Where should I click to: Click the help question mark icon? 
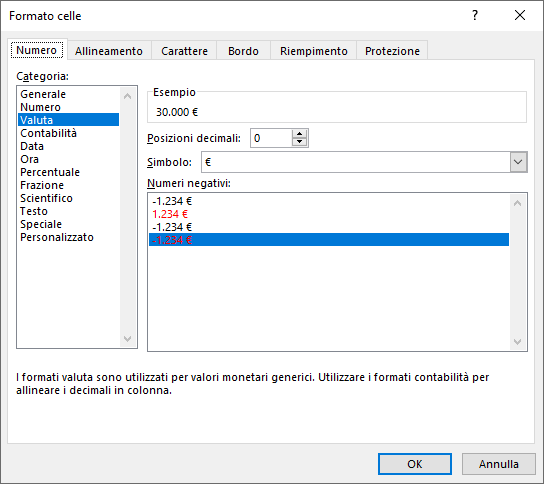[475, 15]
